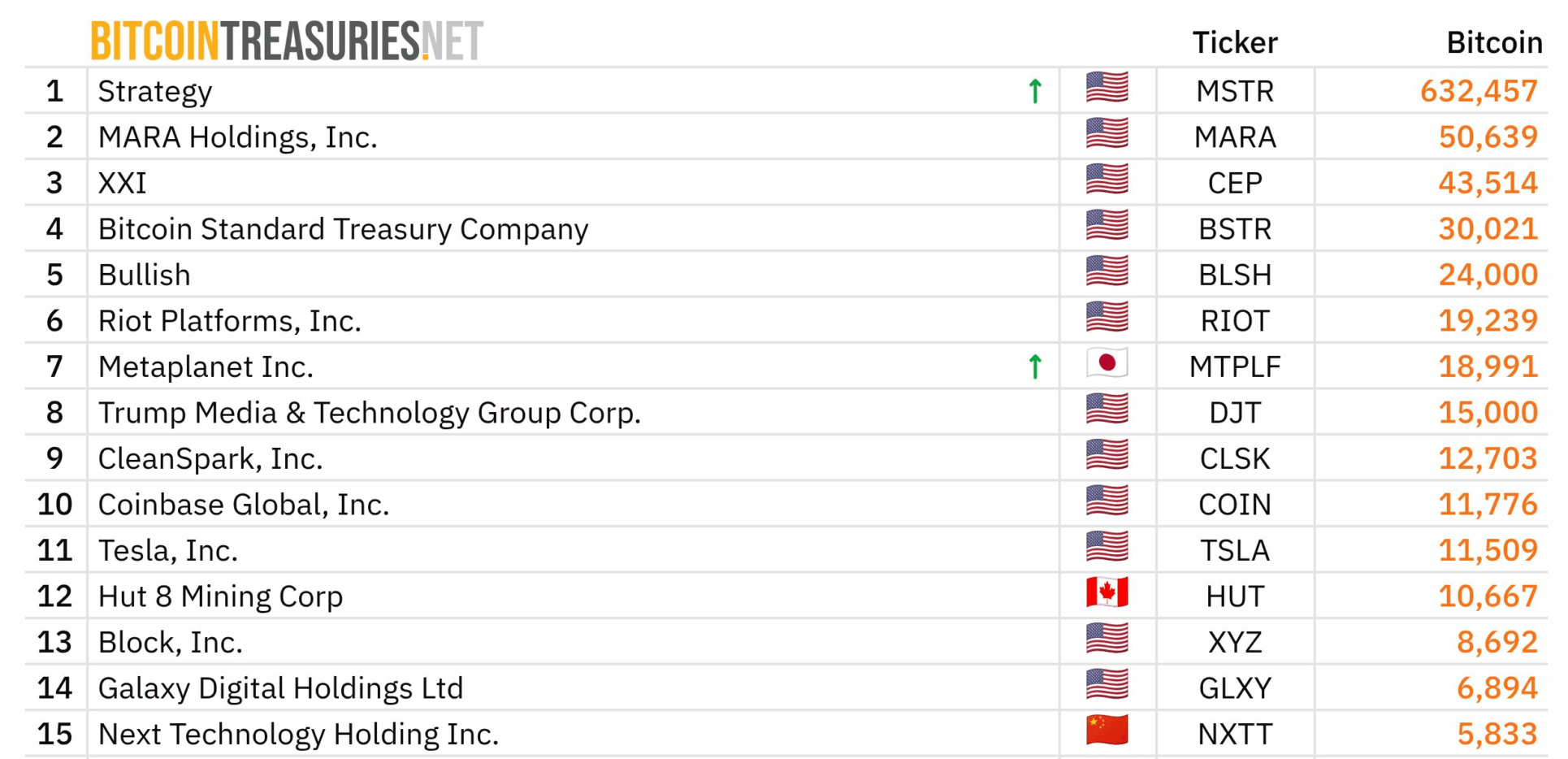Sort by the Bitcoin column header
This screenshot has height=759, width=1568.
[x=1493, y=42]
